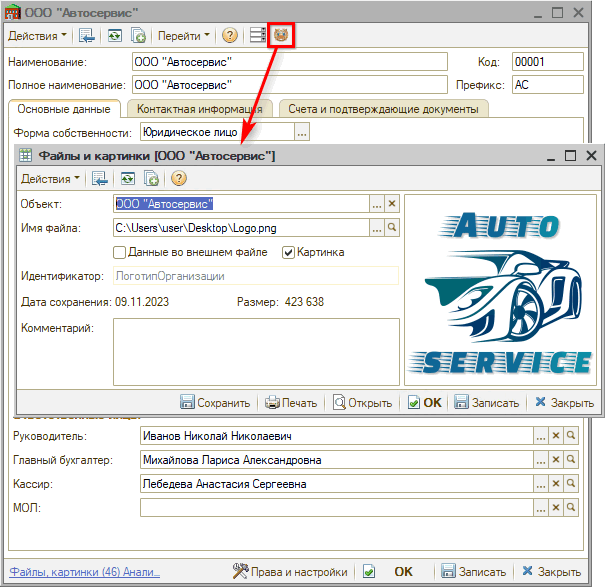Open the Файлы, картинки (46) link
The width and height of the screenshot is (605, 587).
pos(84,571)
